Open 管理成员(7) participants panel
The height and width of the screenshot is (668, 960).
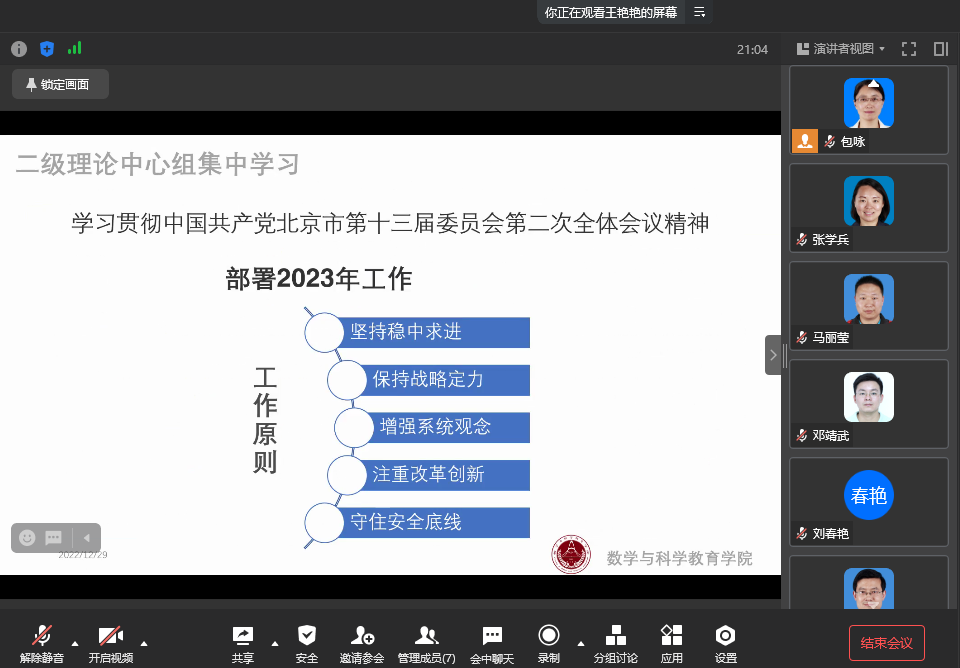tap(427, 644)
